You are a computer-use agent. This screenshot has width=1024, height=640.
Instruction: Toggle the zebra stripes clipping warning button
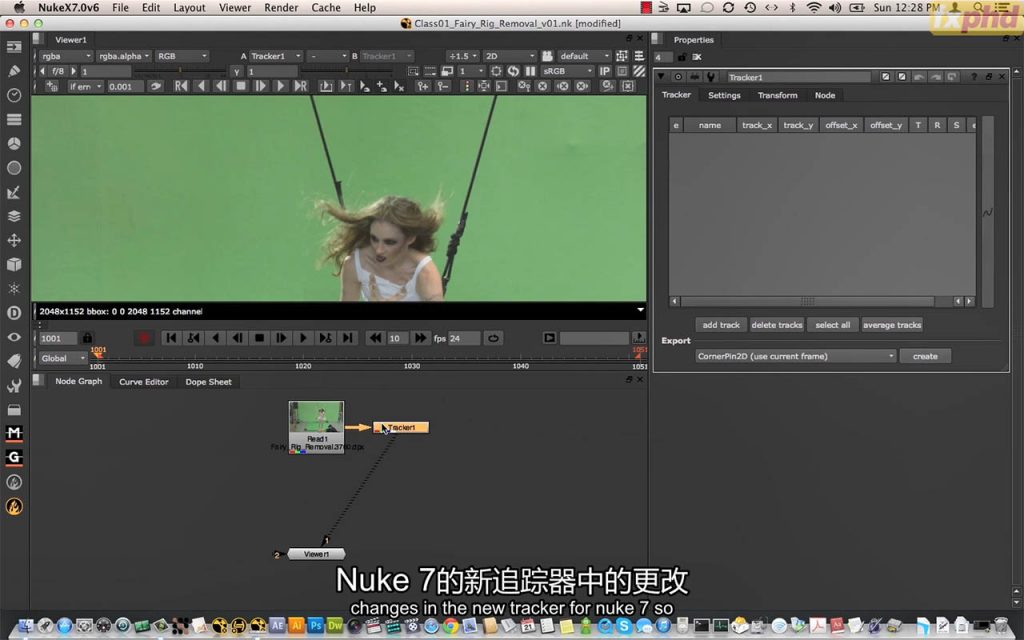[639, 71]
